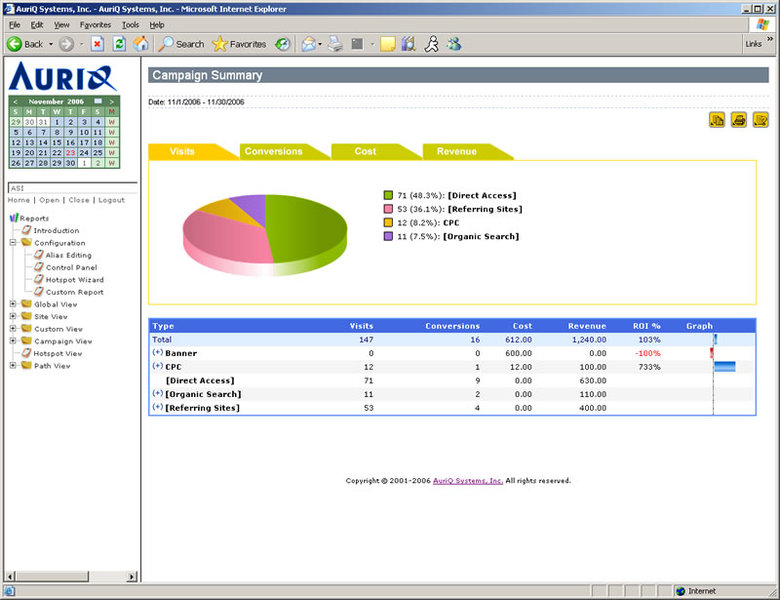Viewport: 780px width, 600px height.
Task: Open the Edit menu
Action: point(37,25)
